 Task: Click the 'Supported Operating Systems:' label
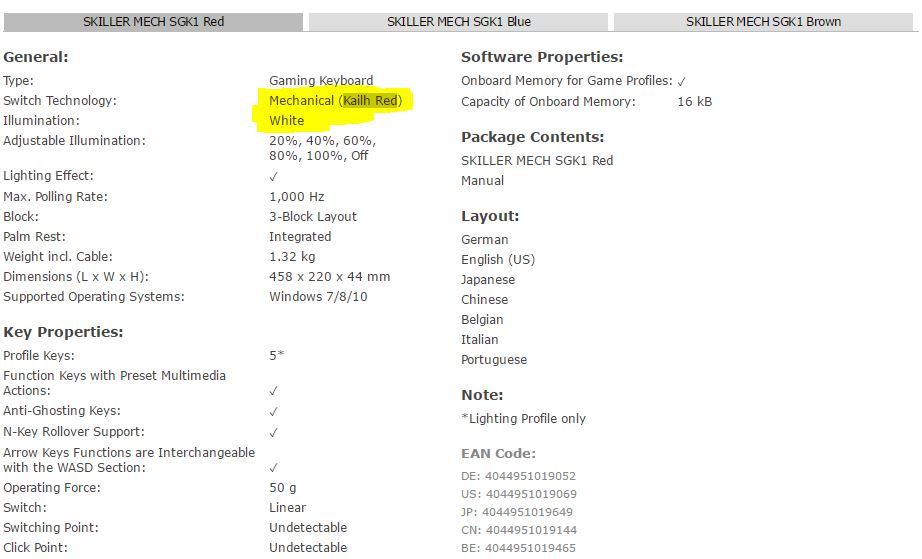point(93,297)
